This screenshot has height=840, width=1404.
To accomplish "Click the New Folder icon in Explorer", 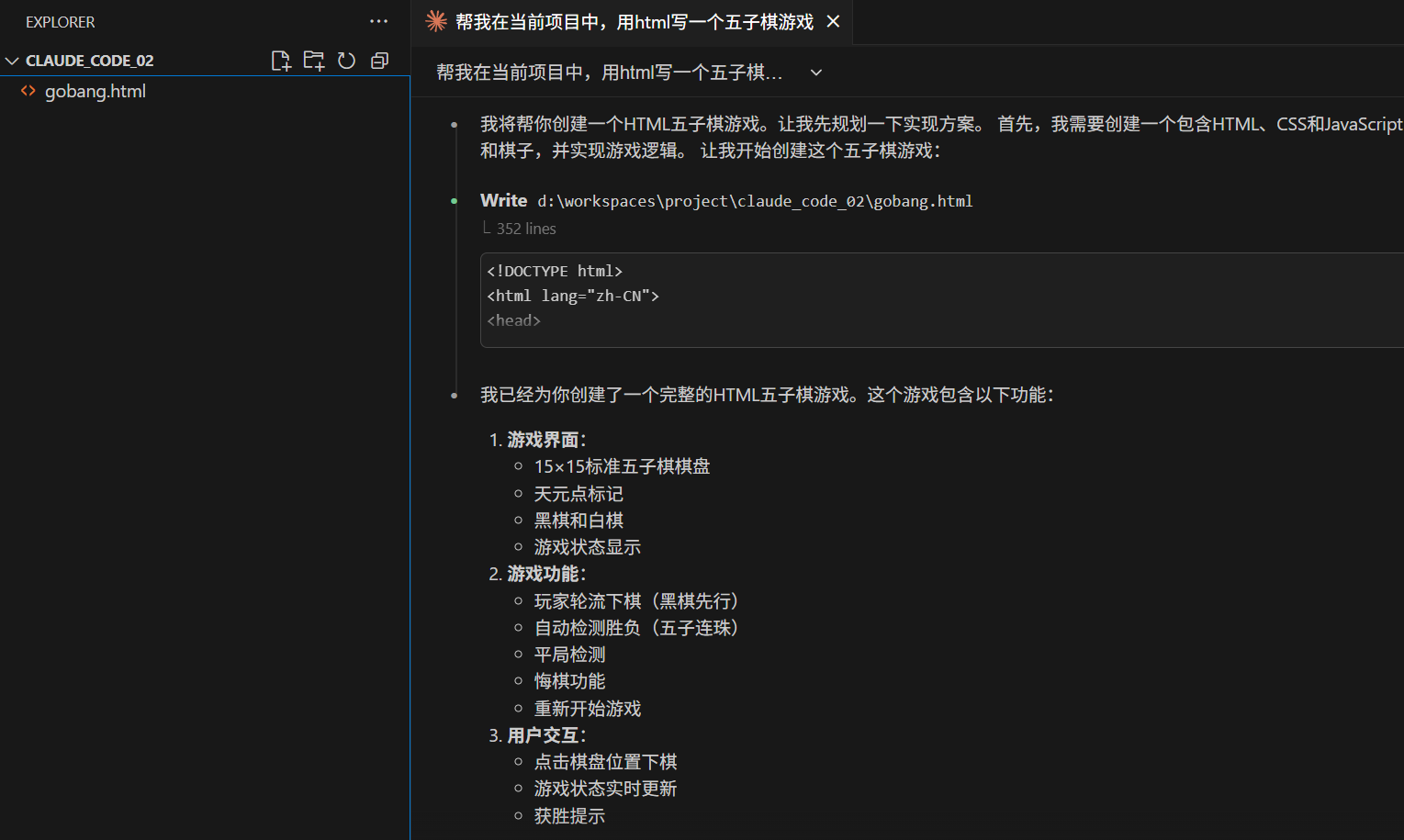I will tap(314, 60).
